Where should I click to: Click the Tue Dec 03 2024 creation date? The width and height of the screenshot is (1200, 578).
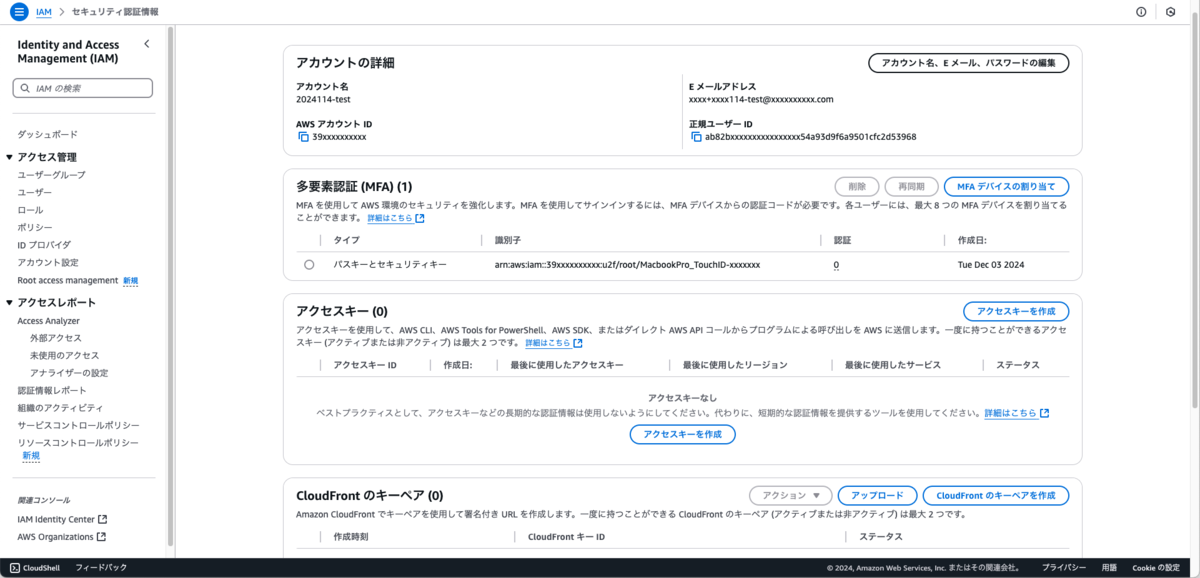[991, 265]
